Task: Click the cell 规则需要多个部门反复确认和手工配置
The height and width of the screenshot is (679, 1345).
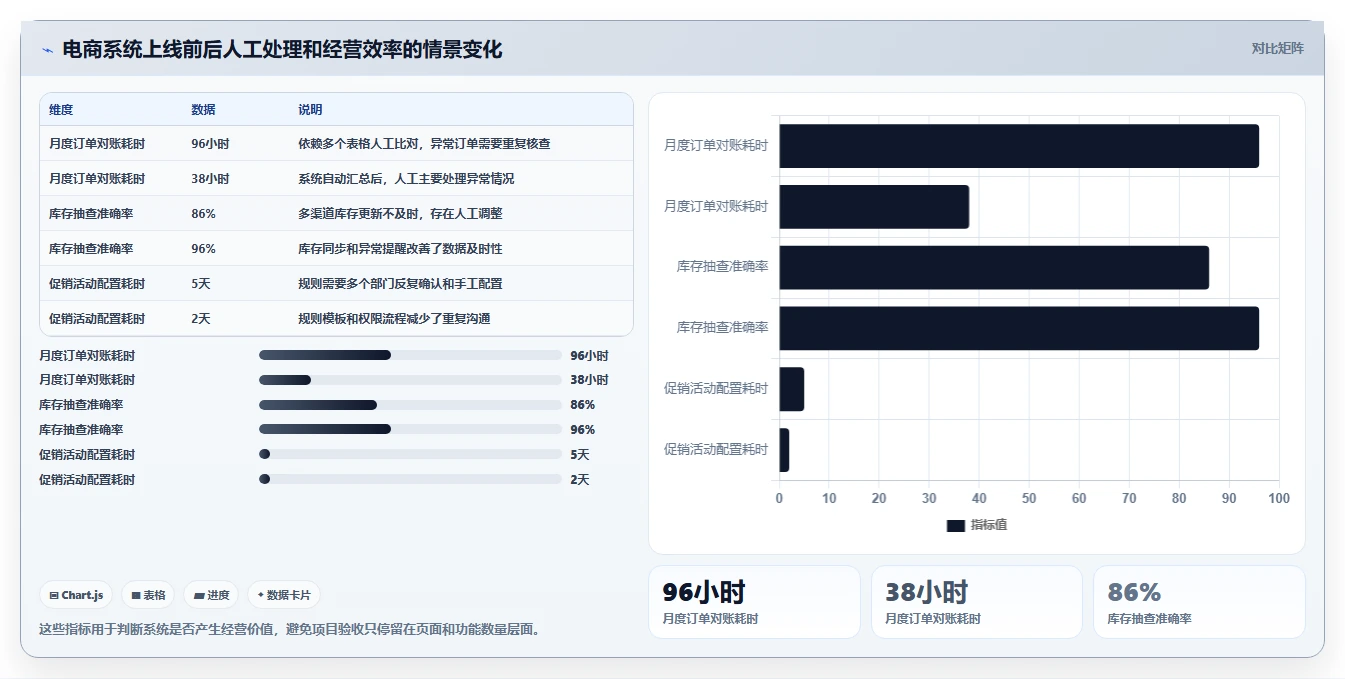Action: point(400,284)
